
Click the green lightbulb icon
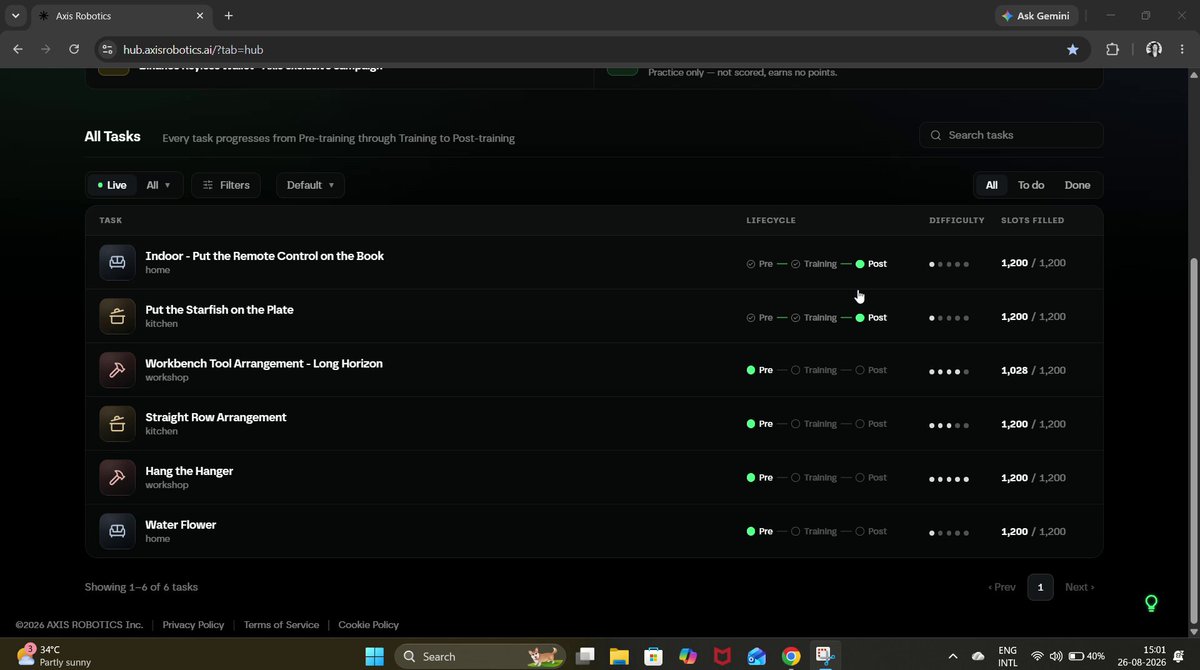pyautogui.click(x=1151, y=603)
